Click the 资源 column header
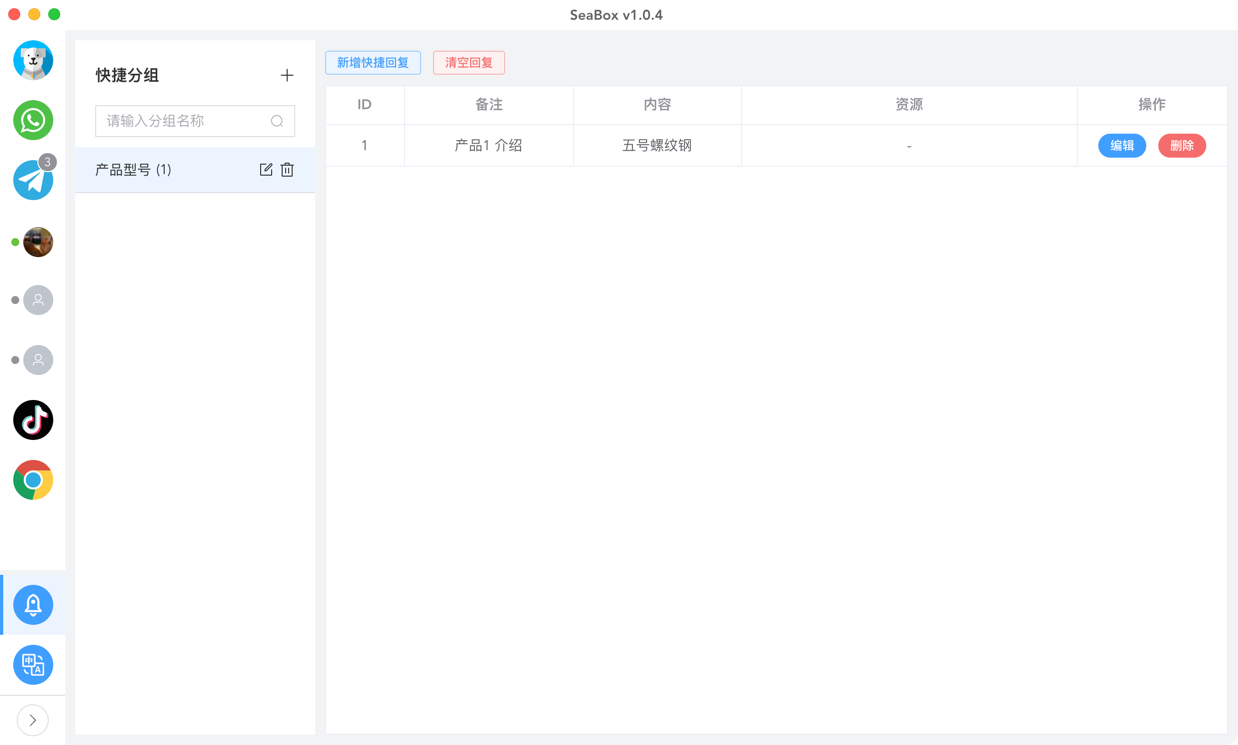 (909, 105)
